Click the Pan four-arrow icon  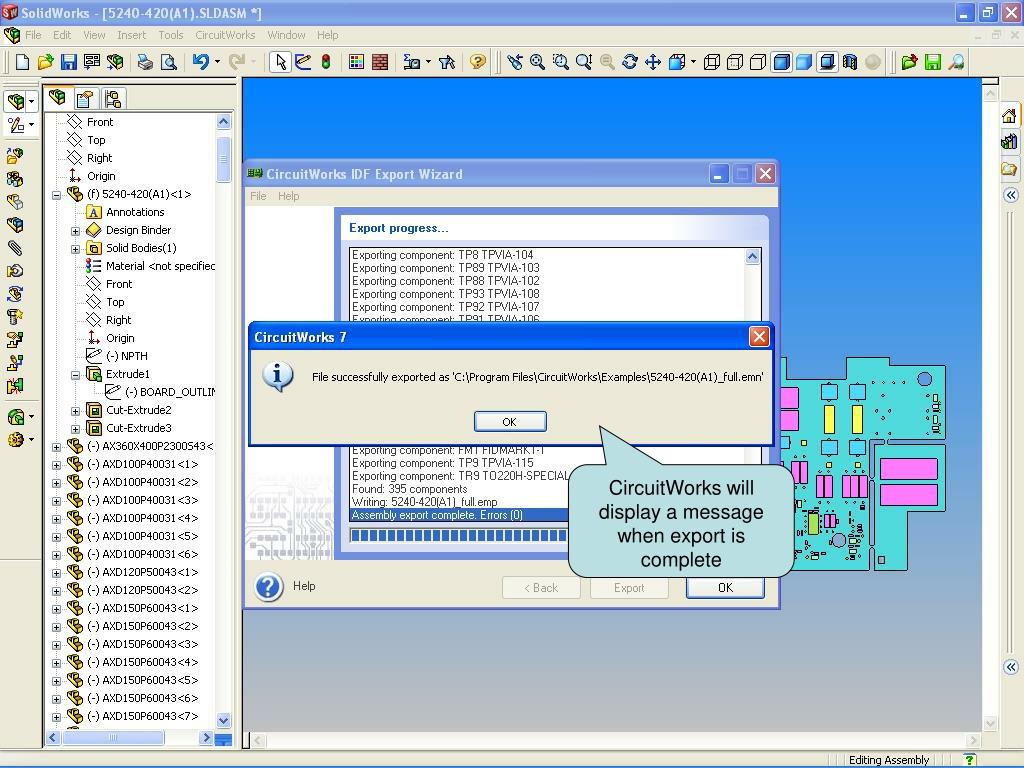[652, 62]
